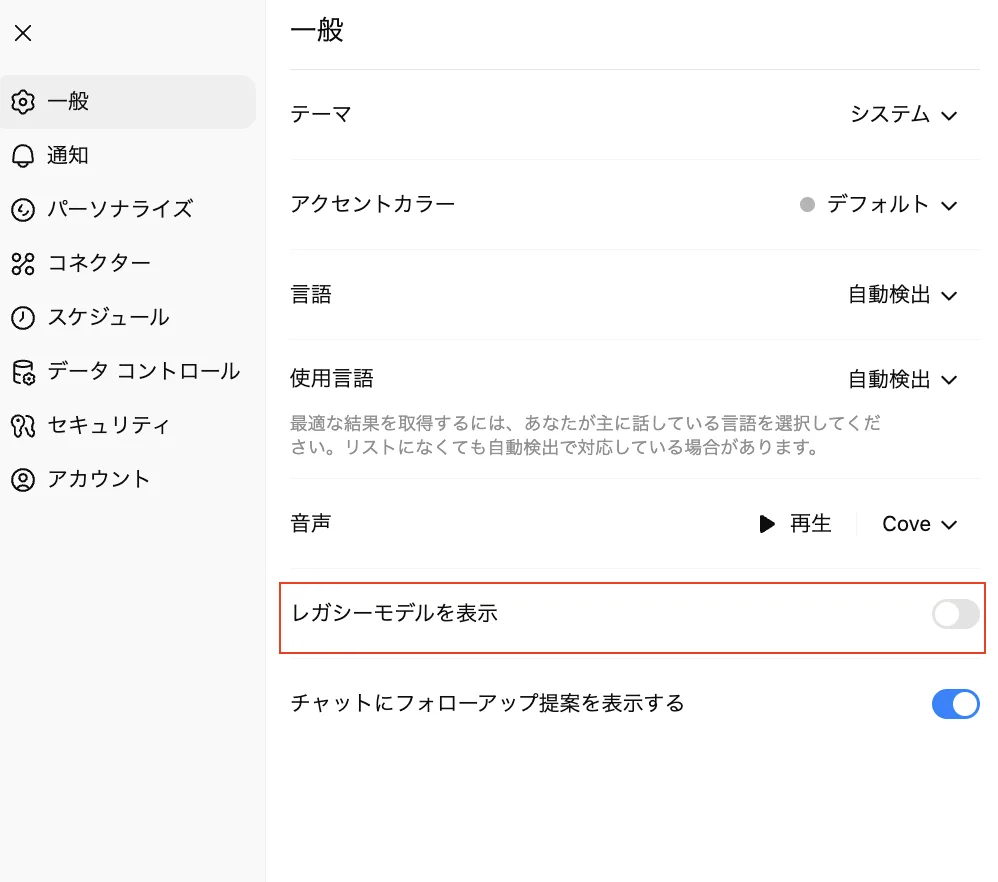Image resolution: width=998 pixels, height=882 pixels.
Task: Open the Cove voice selection dropdown
Action: pyautogui.click(x=919, y=524)
